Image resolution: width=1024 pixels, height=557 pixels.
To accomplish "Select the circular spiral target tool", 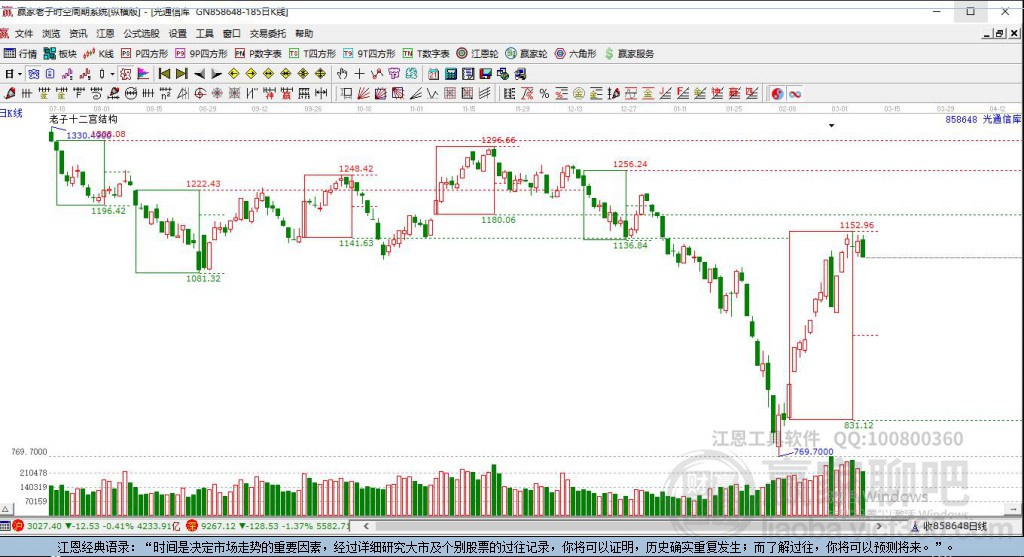I will point(200,93).
